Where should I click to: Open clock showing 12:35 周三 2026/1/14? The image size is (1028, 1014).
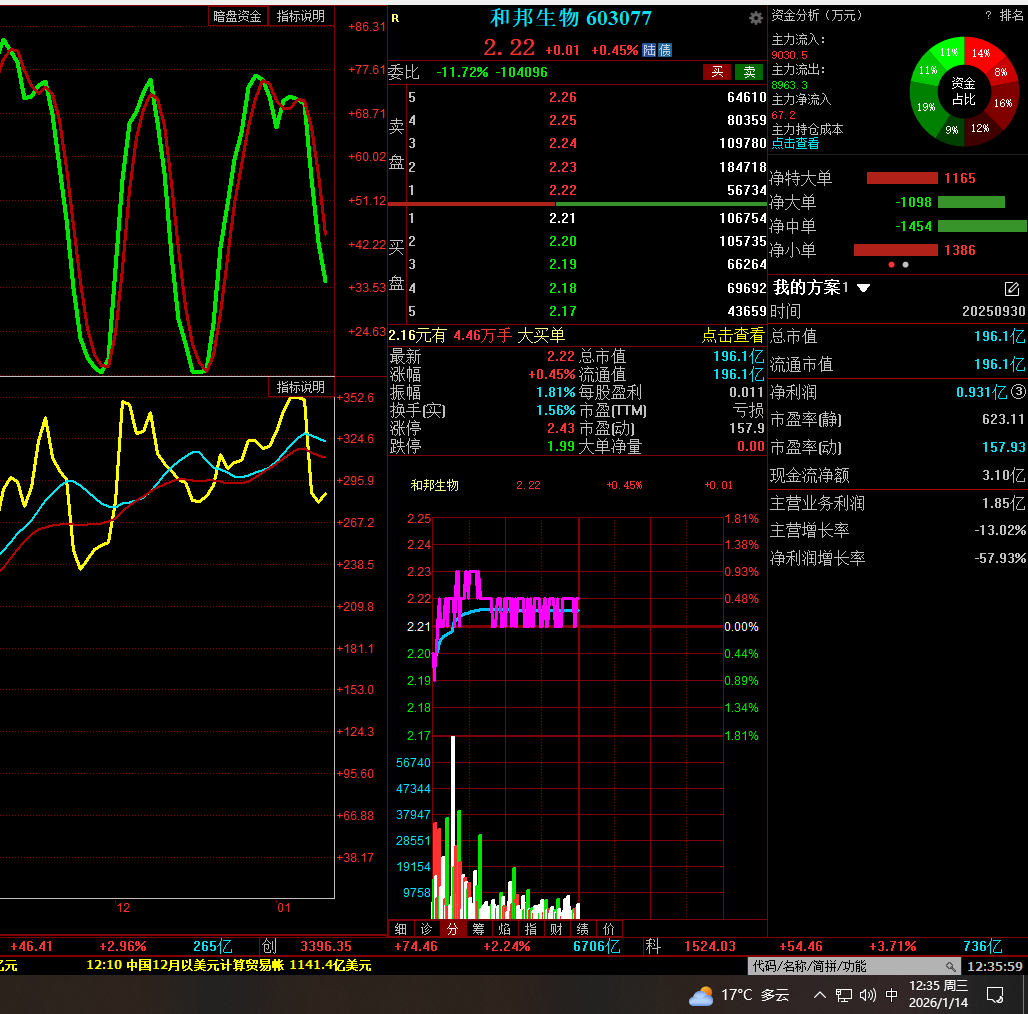(x=938, y=994)
